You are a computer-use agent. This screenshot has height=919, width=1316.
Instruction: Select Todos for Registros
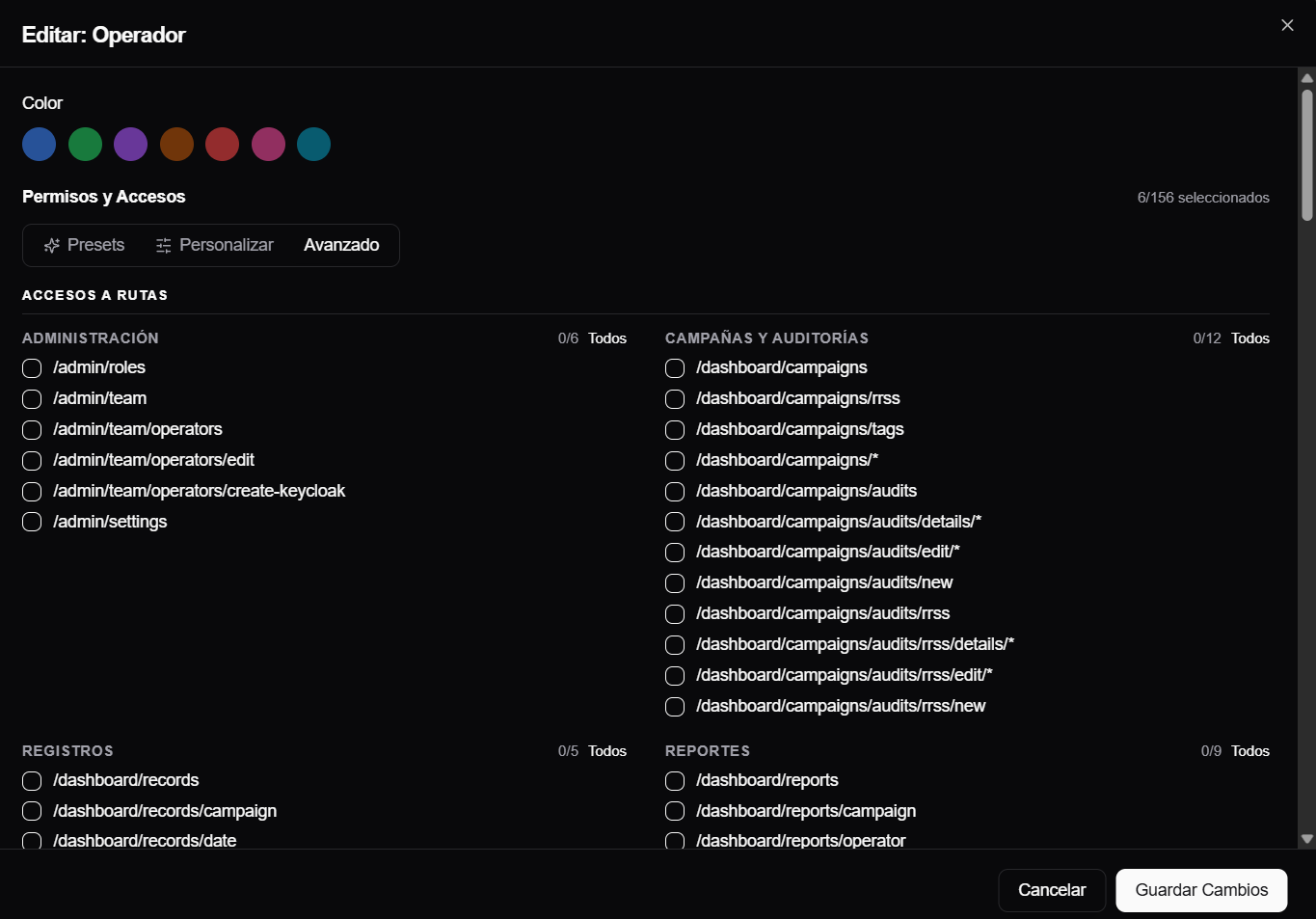click(607, 751)
